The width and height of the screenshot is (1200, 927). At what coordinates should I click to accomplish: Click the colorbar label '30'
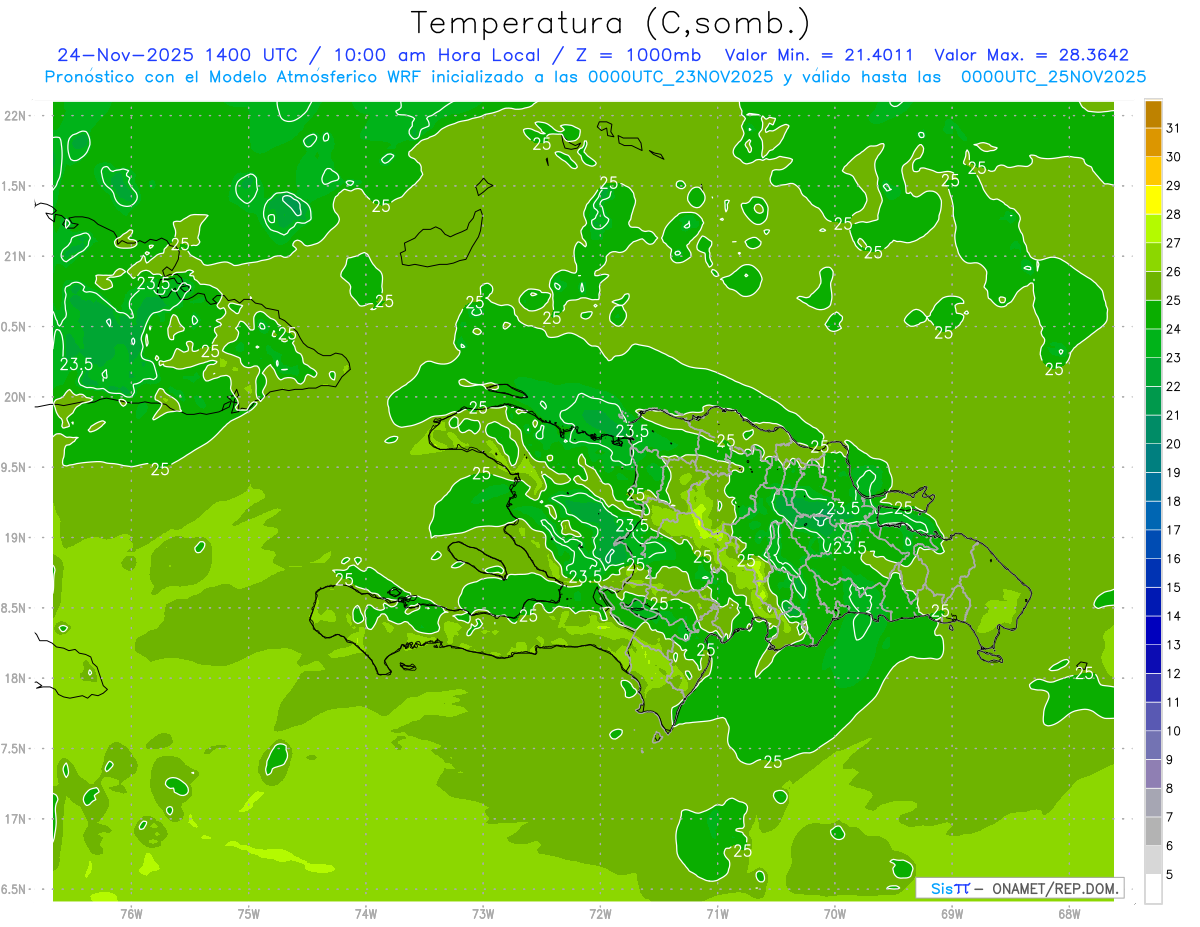(1174, 156)
